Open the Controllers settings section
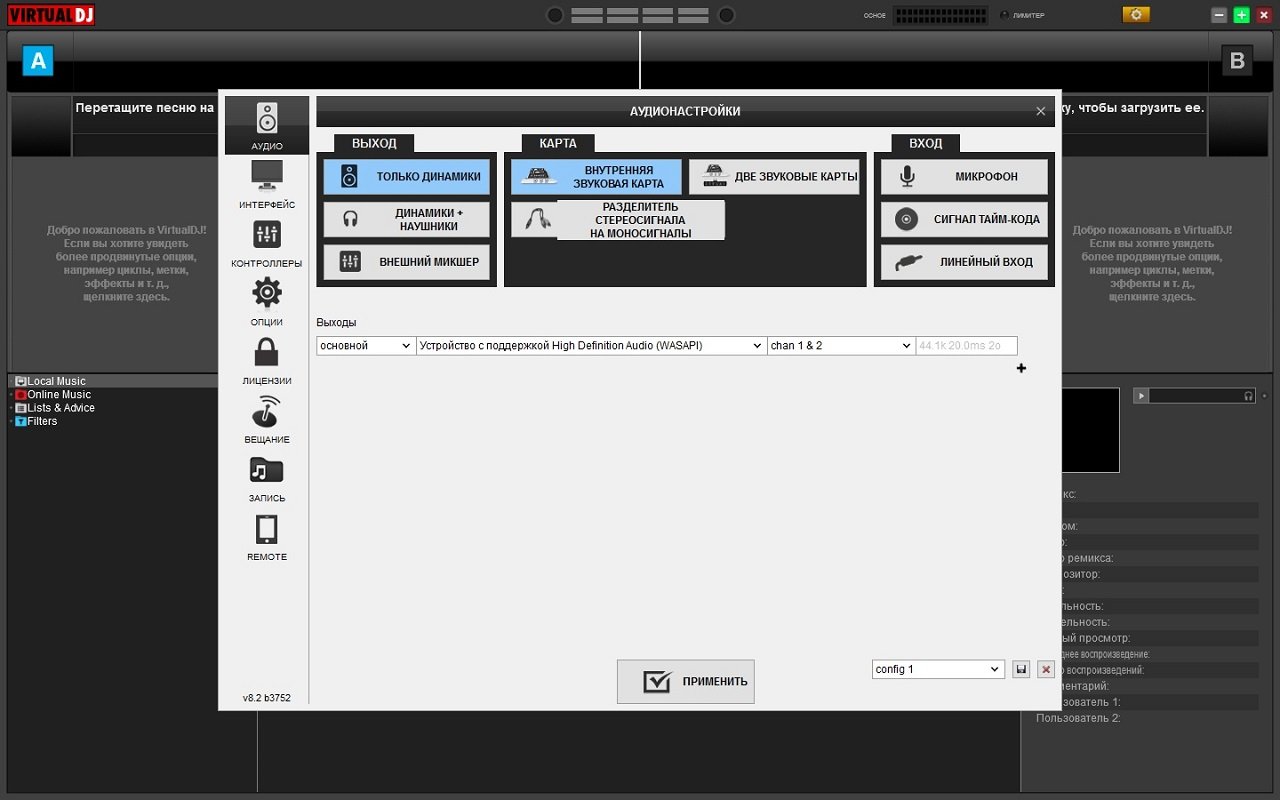Image resolution: width=1280 pixels, height=800 pixels. coord(267,243)
